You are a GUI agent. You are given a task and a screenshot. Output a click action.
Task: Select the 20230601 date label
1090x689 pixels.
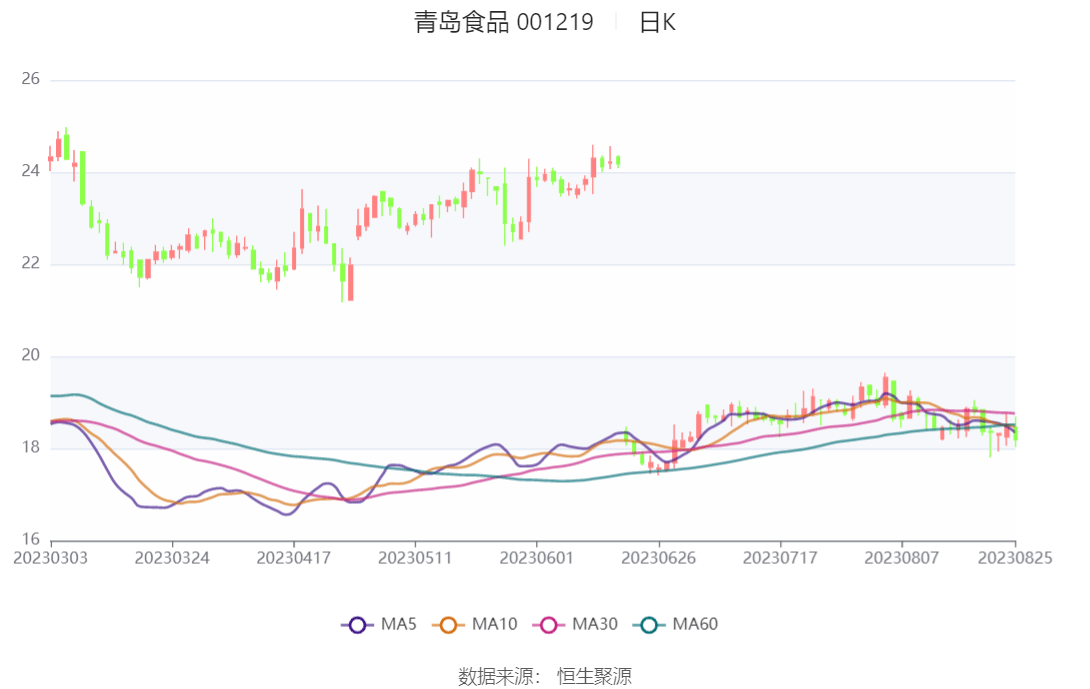pos(537,558)
